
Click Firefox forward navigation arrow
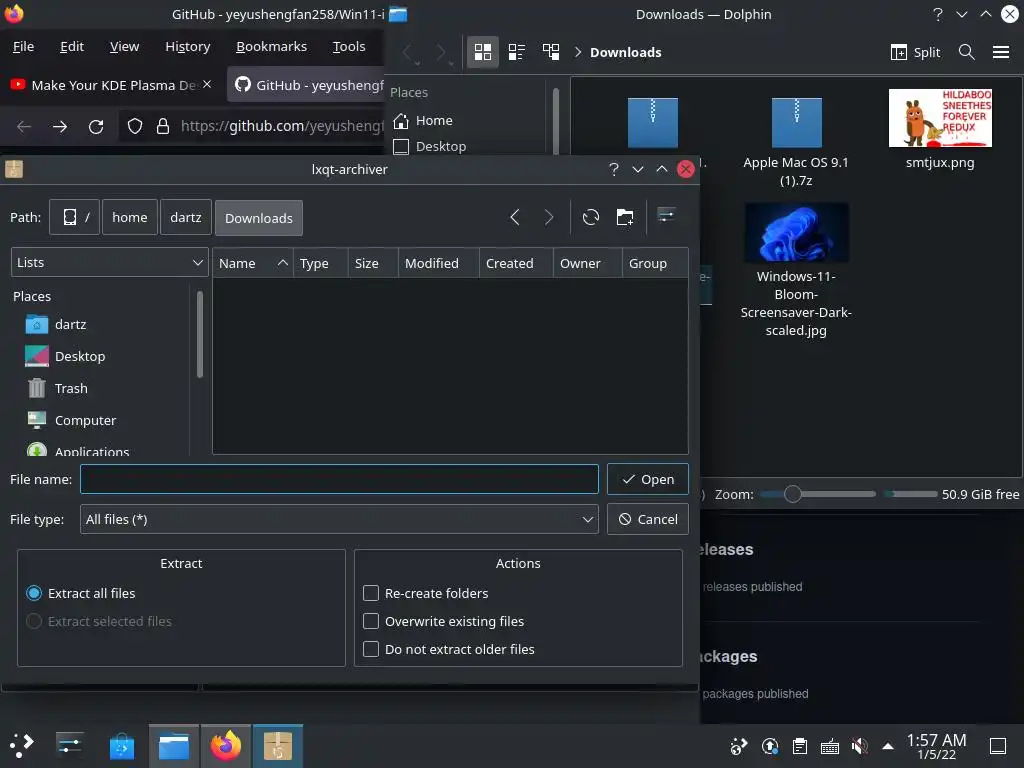pyautogui.click(x=60, y=127)
